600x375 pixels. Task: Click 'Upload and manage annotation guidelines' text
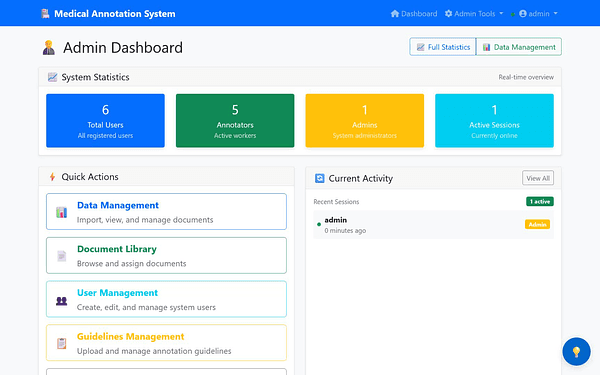click(x=154, y=351)
